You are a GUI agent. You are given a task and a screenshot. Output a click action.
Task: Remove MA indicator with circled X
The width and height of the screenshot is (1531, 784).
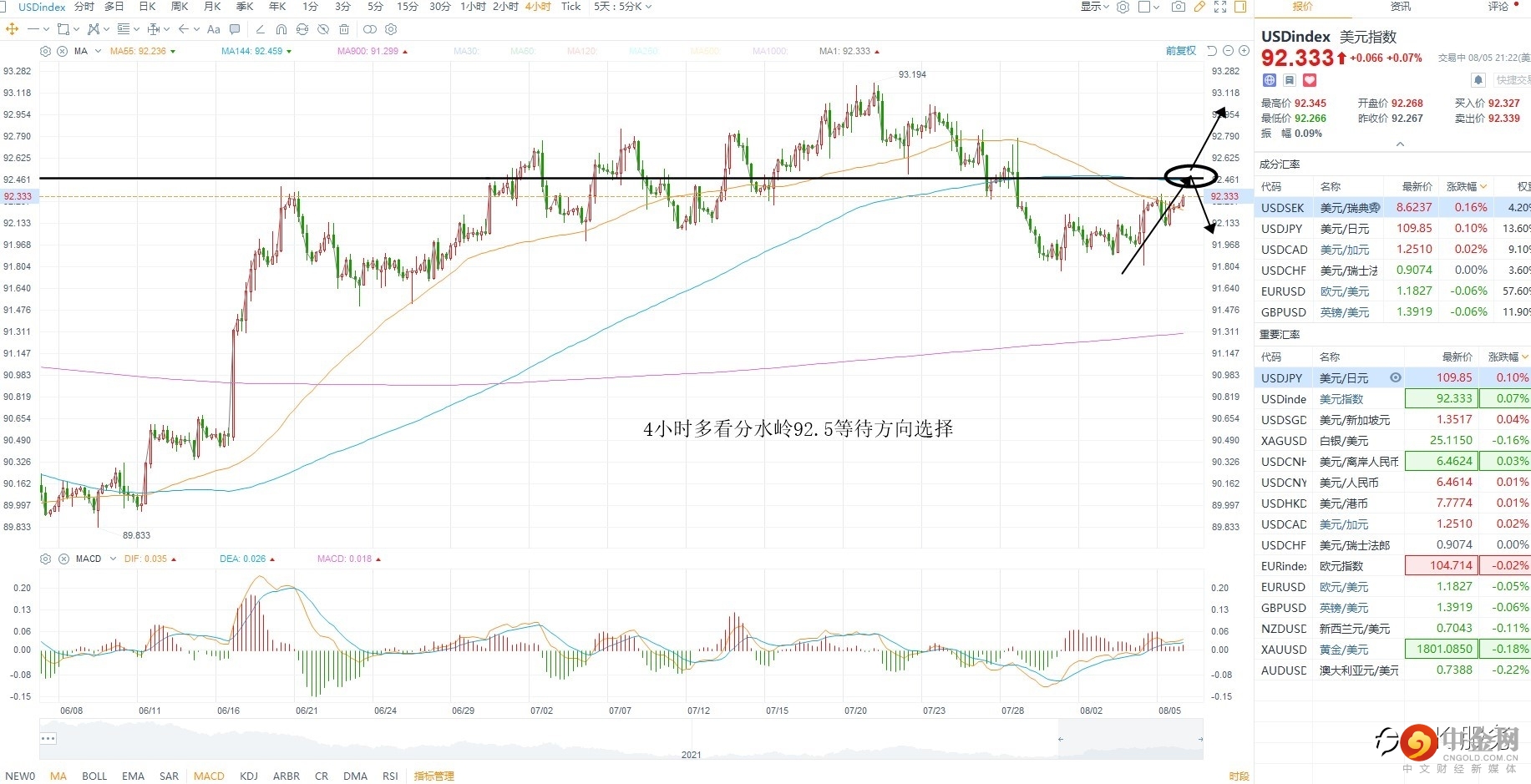coord(62,51)
